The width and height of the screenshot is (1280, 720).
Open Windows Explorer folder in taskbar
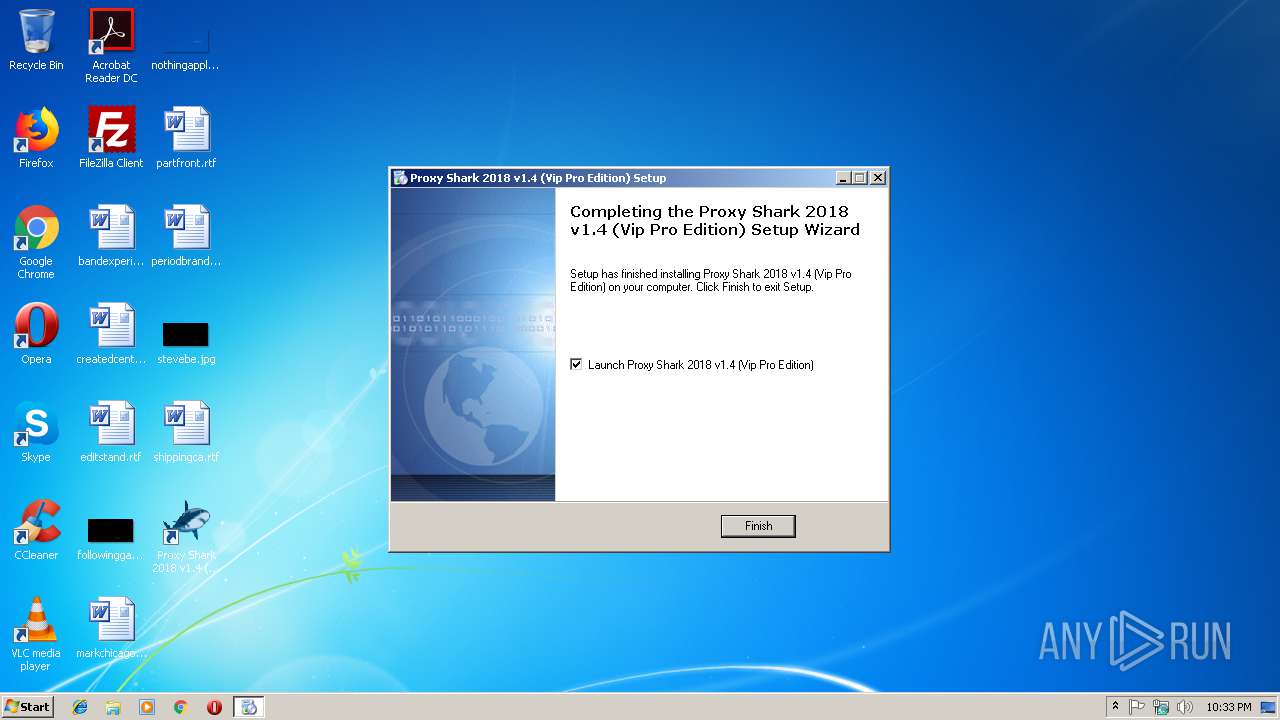tap(113, 707)
